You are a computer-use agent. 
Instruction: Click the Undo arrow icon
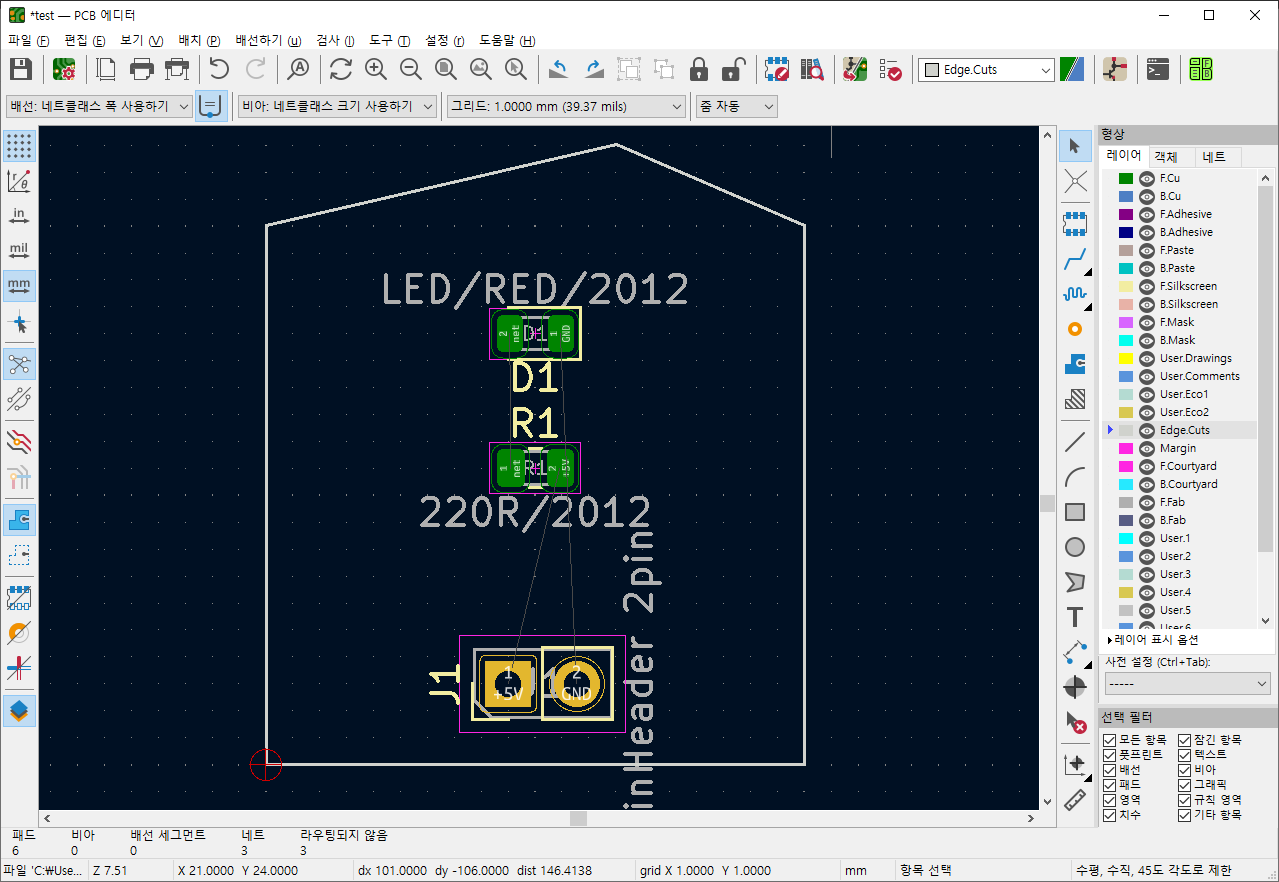pos(219,69)
